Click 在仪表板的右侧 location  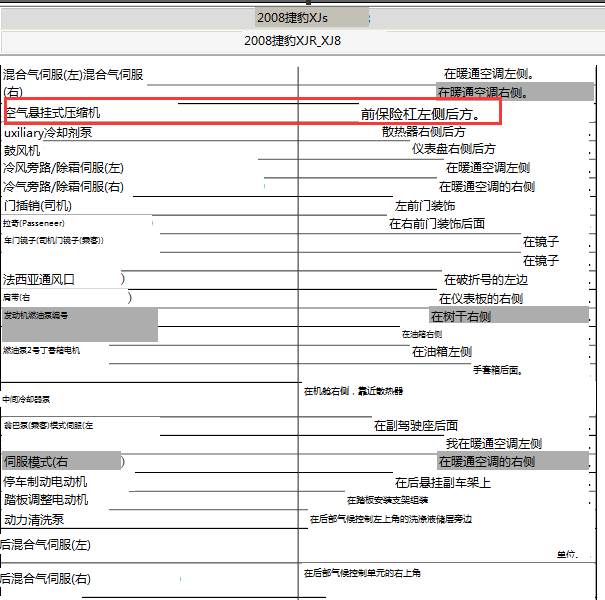[x=481, y=299]
